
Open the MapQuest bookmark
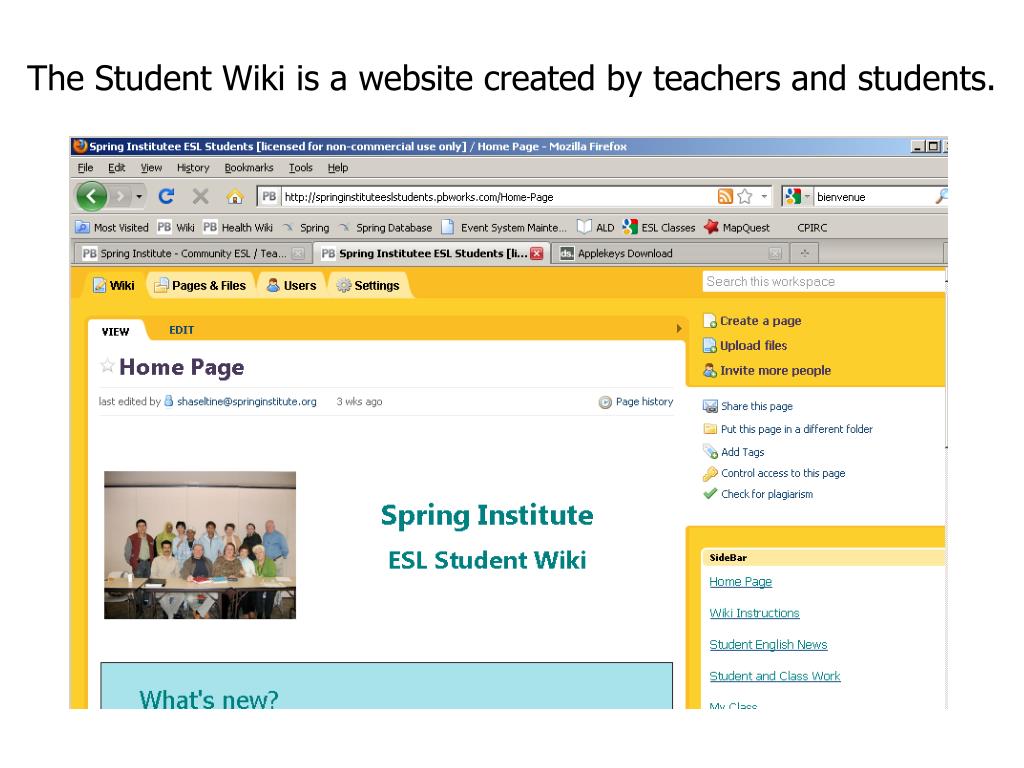(737, 227)
